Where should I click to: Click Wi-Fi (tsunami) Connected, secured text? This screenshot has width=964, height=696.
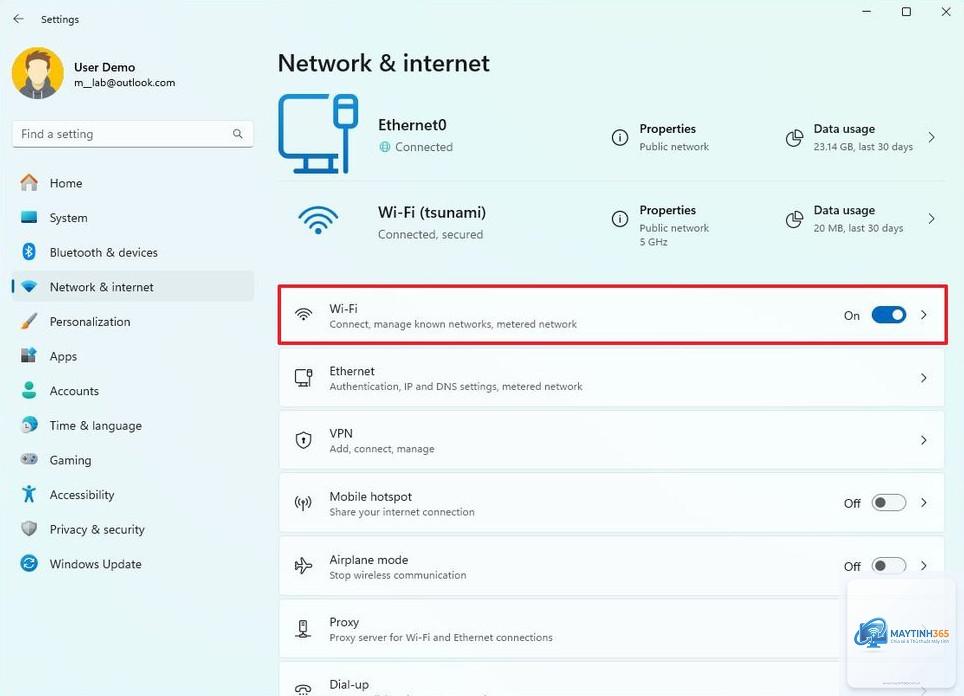430,234
